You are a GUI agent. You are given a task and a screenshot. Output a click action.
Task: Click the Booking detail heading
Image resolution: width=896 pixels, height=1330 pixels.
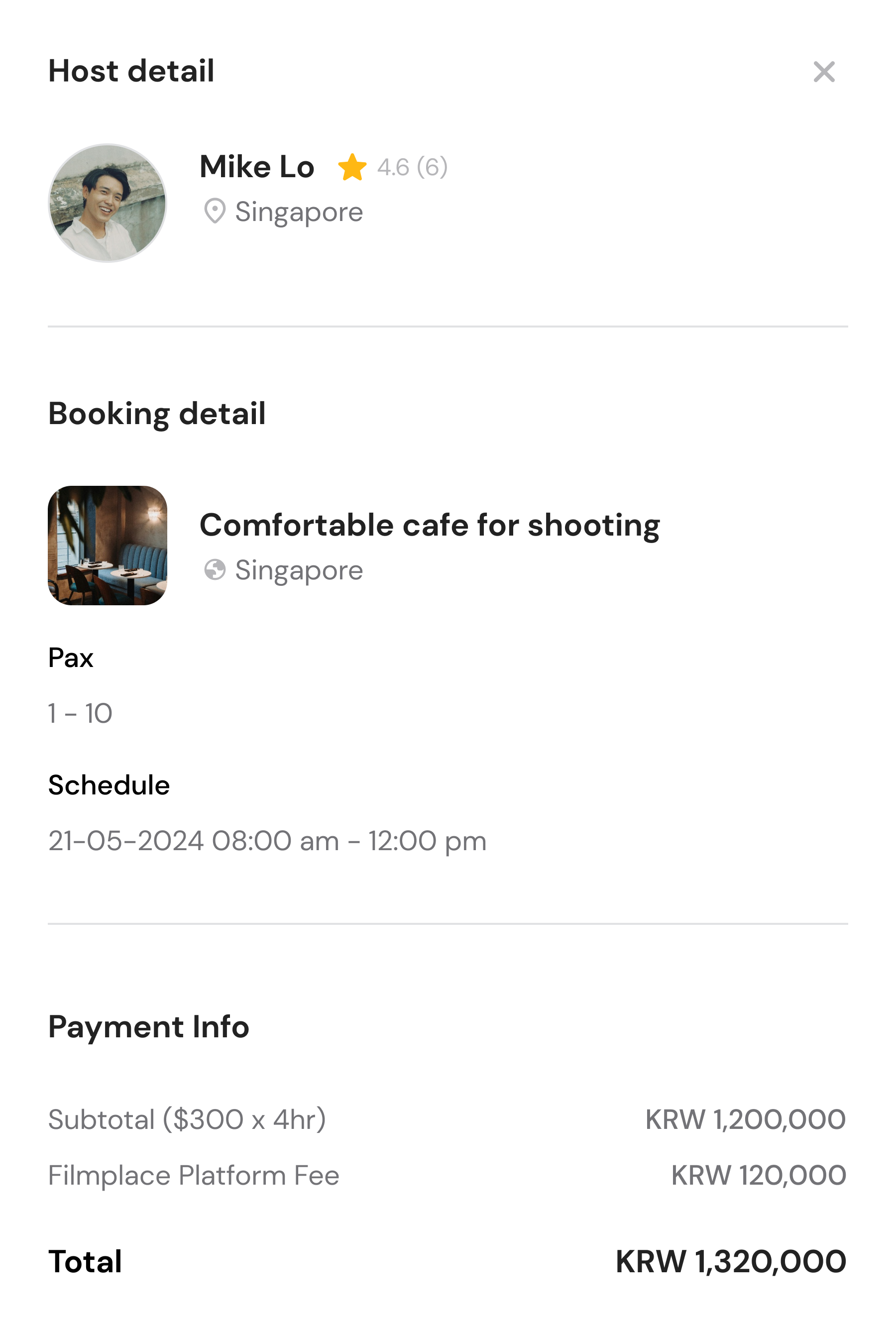click(x=157, y=414)
